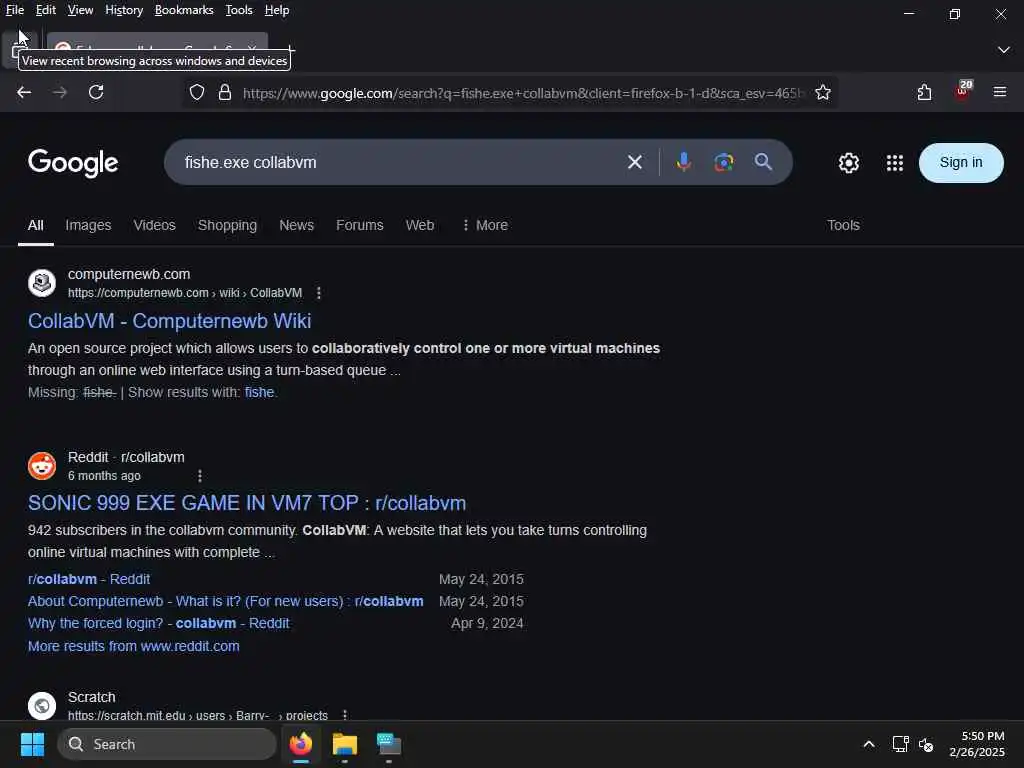Open the reddit result favicon
The image size is (1024, 768).
[42, 466]
